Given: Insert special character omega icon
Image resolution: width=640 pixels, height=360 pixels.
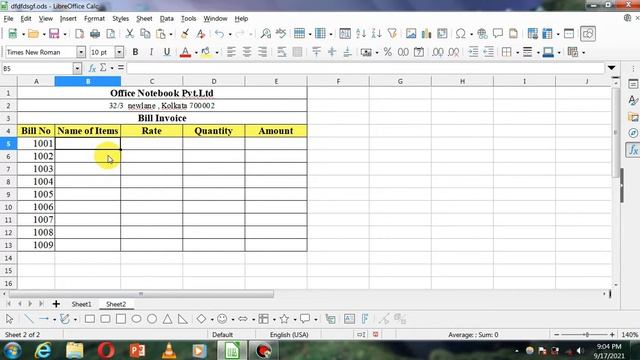Looking at the screenshot, I should pos(460,33).
